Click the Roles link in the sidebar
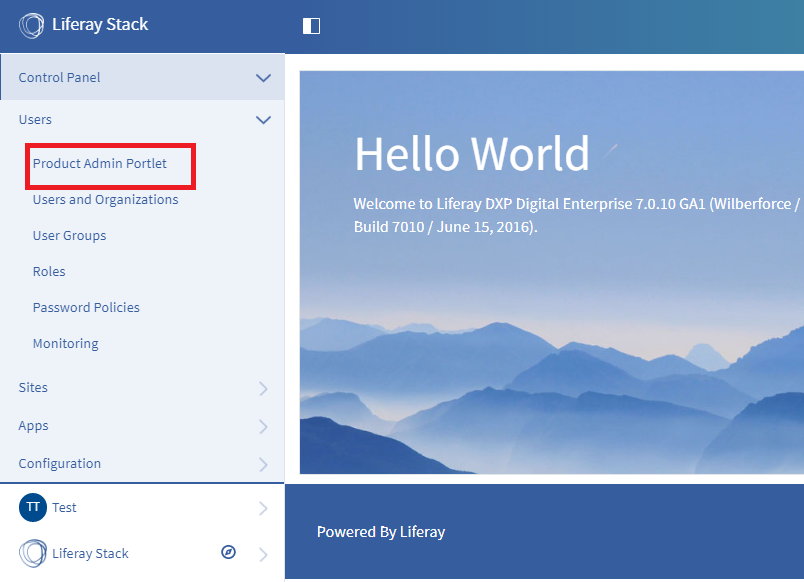The image size is (804, 582). pyautogui.click(x=48, y=271)
